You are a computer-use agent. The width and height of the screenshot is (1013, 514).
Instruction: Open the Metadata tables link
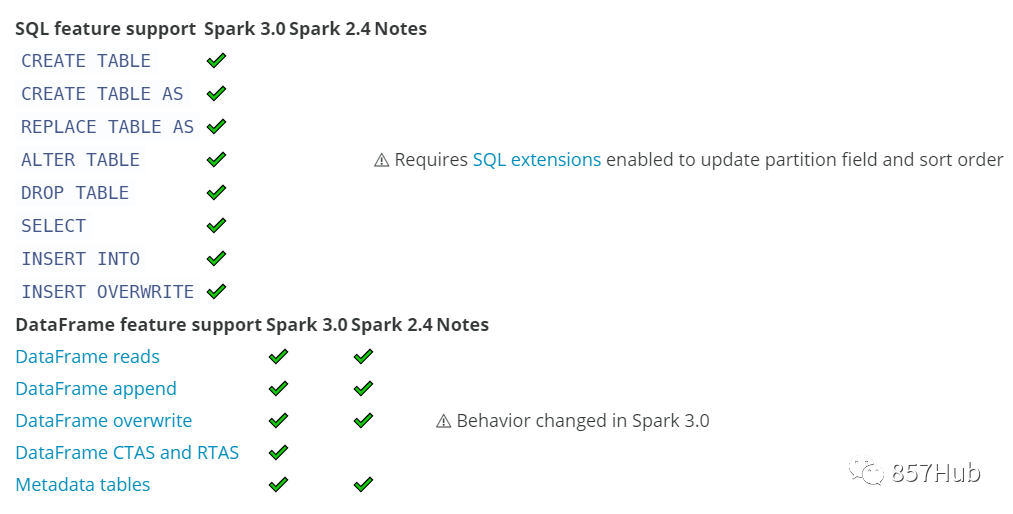coord(82,485)
